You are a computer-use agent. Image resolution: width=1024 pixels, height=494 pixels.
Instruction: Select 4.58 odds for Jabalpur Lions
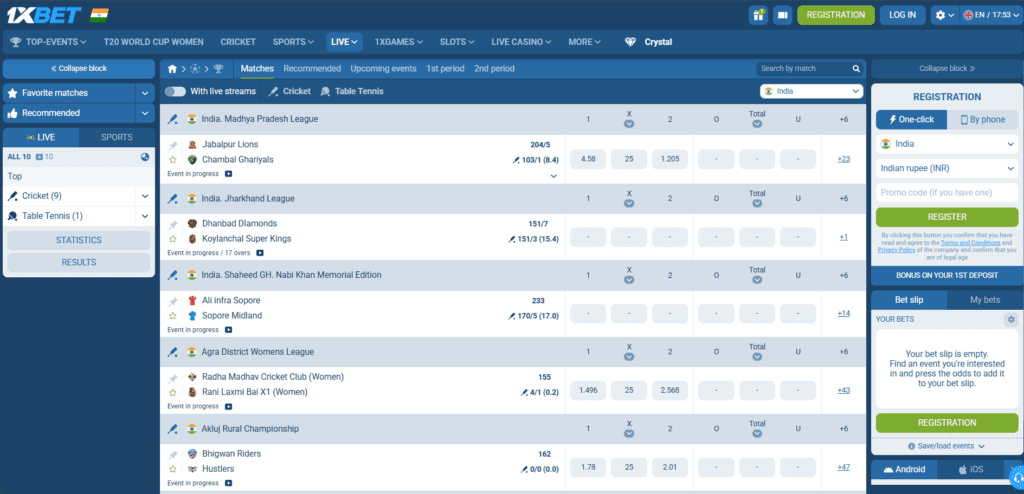[x=588, y=159]
